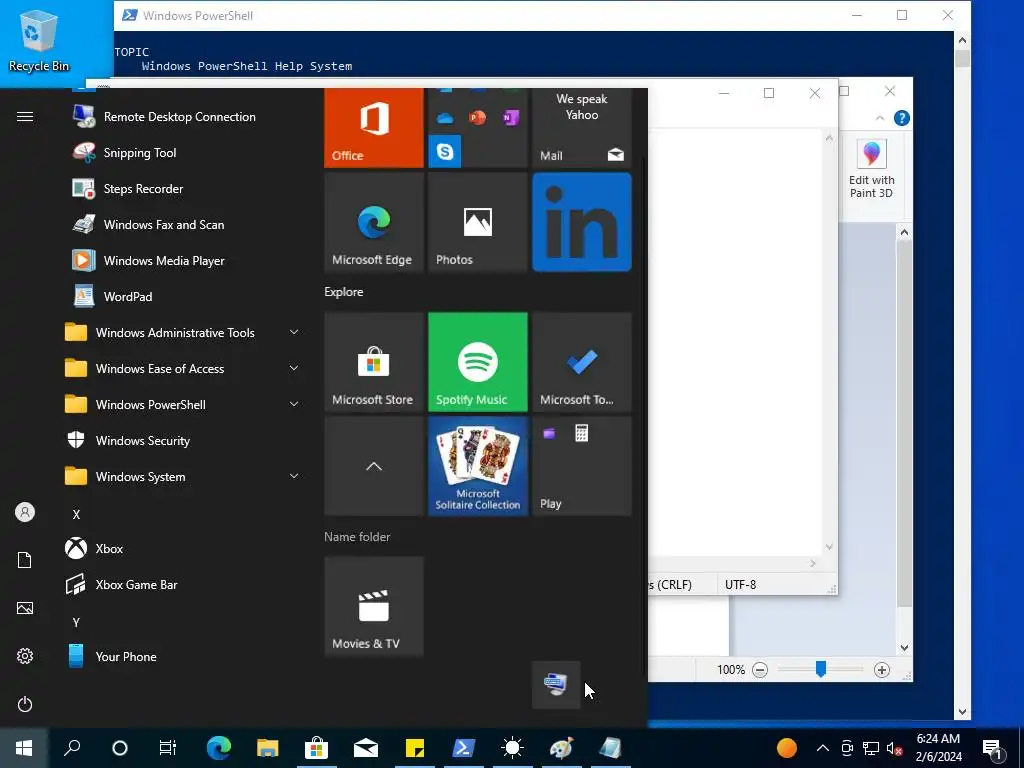1024x768 pixels.
Task: Open Microsoft Solitaire Collection tile
Action: tap(477, 466)
